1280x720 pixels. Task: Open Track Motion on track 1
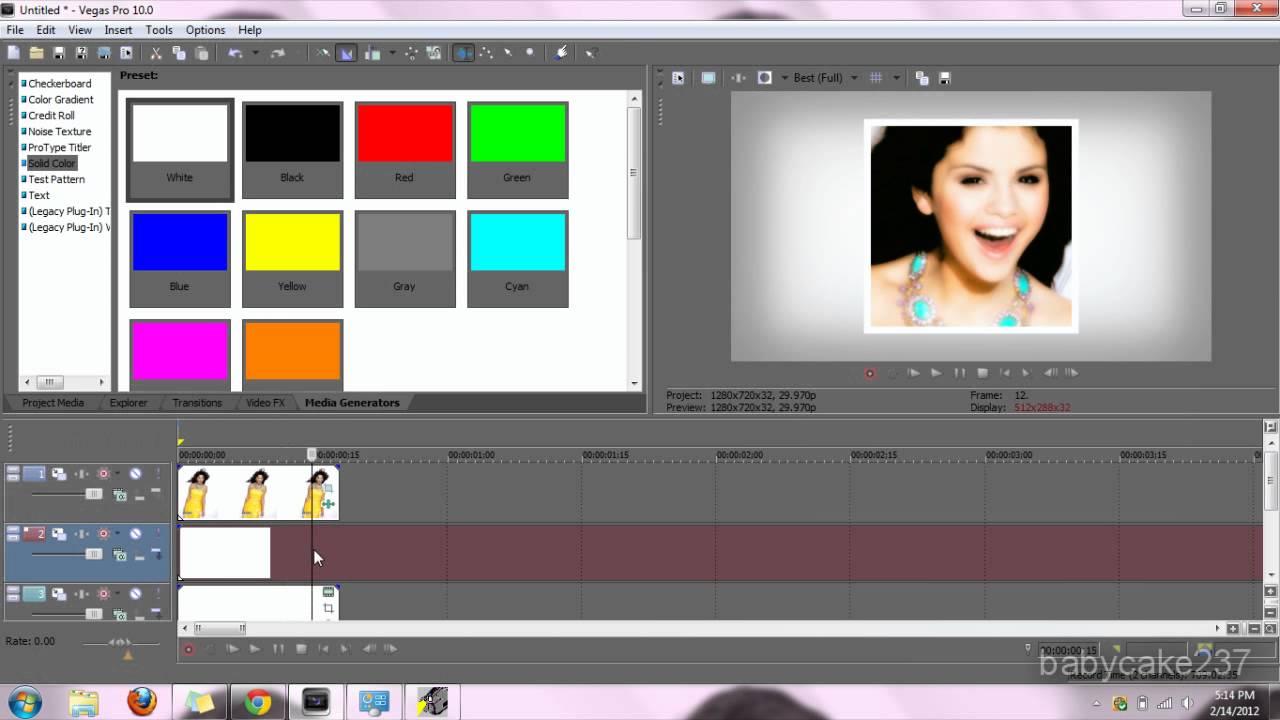click(x=59, y=473)
